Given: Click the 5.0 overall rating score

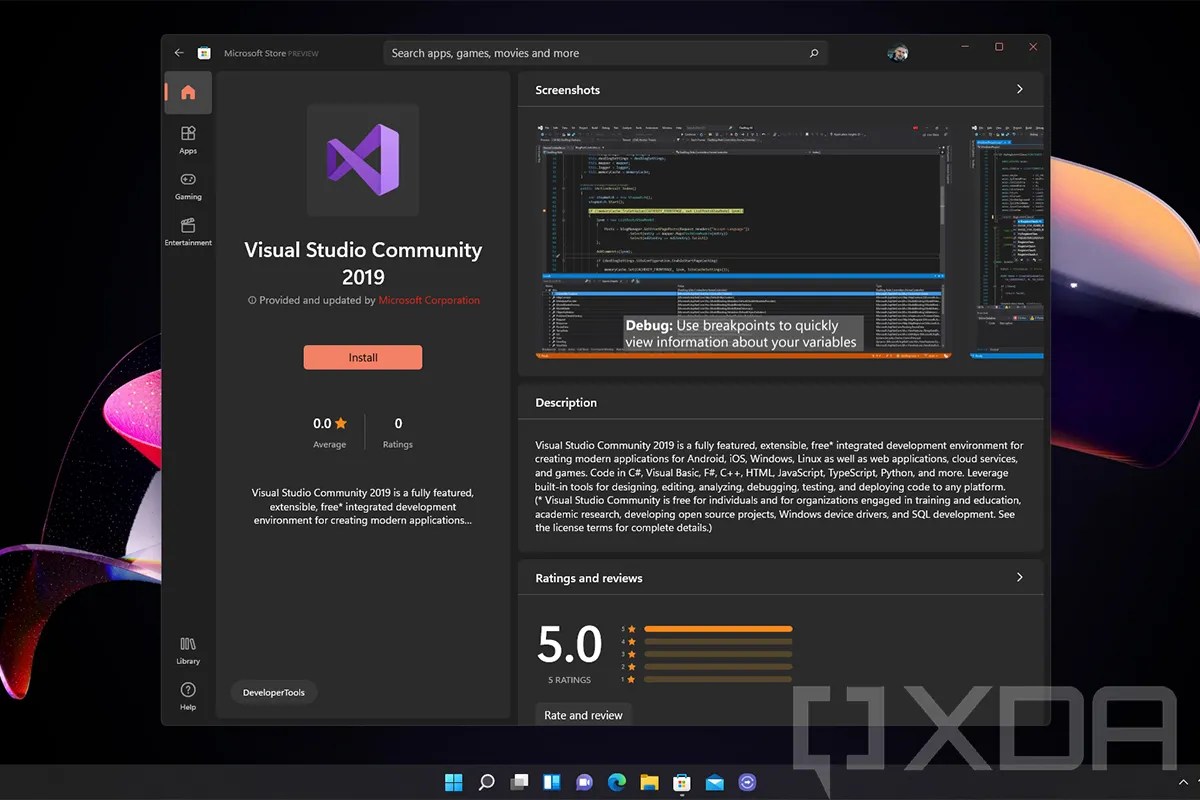Looking at the screenshot, I should pos(570,645).
